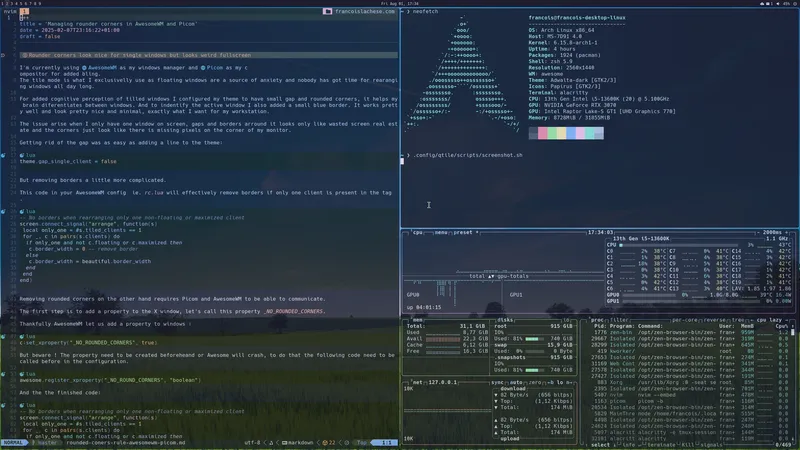Click the folder icon beside francoislachese.com in nvim
Image resolution: width=800 pixels, height=450 pixels.
(328, 11)
